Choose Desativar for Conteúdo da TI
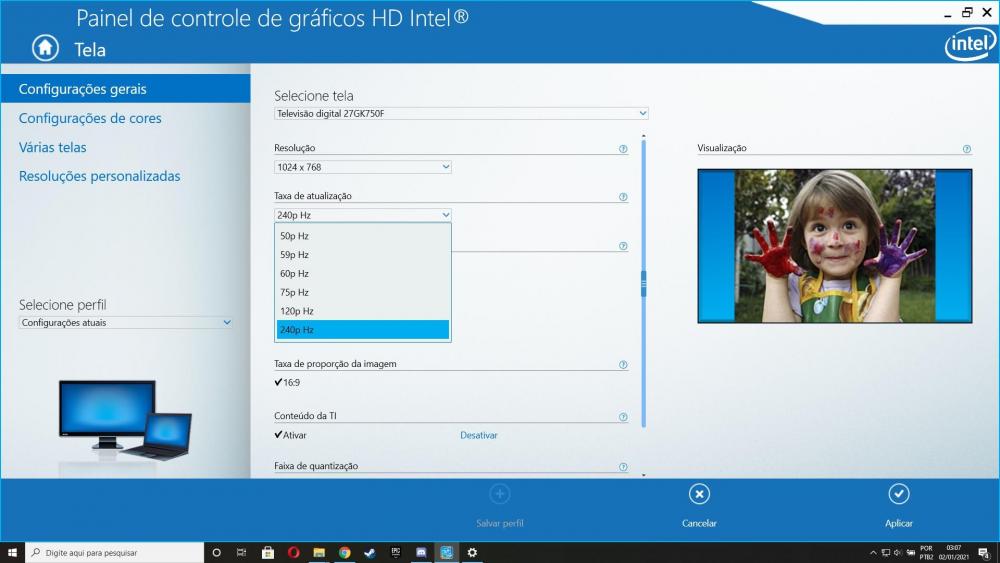The height and width of the screenshot is (563, 1000). coord(478,435)
